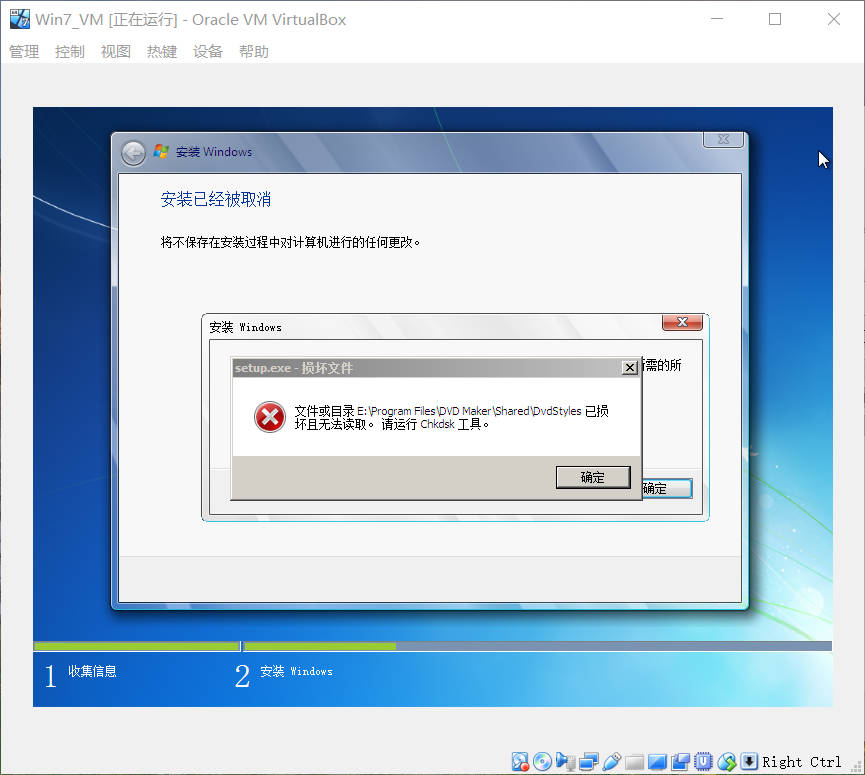Click the optical disc drive status icon
Viewport: 865px width, 775px height.
[542, 762]
